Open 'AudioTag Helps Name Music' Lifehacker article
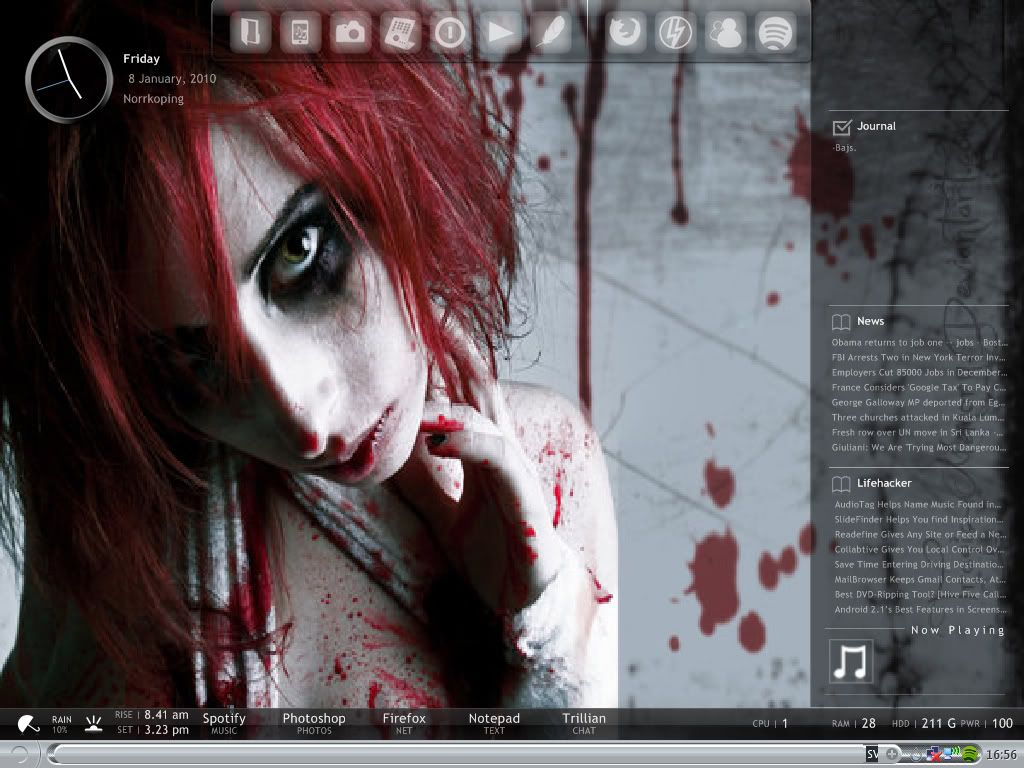 coord(918,505)
